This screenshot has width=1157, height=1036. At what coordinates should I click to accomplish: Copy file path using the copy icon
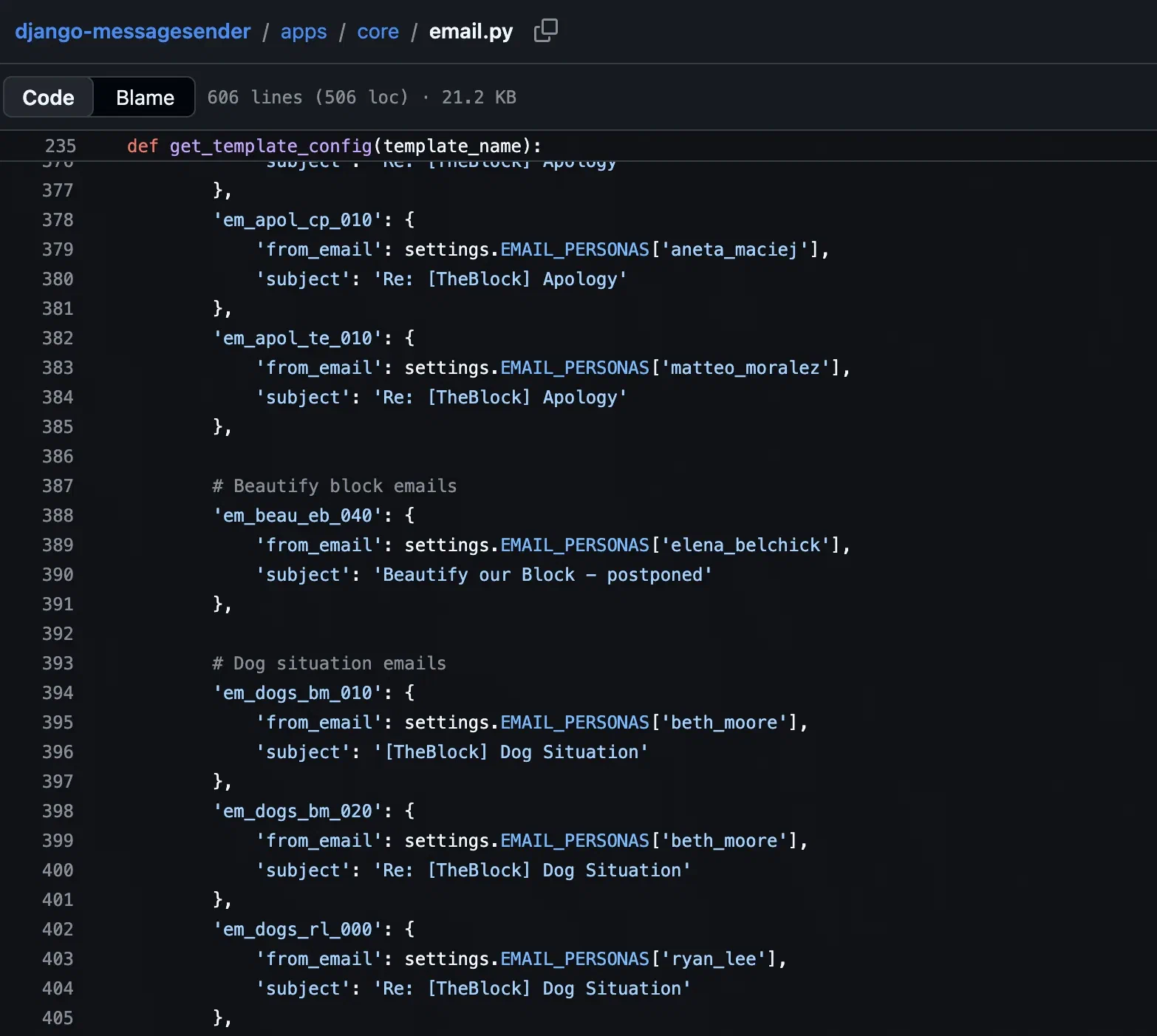coord(545,30)
